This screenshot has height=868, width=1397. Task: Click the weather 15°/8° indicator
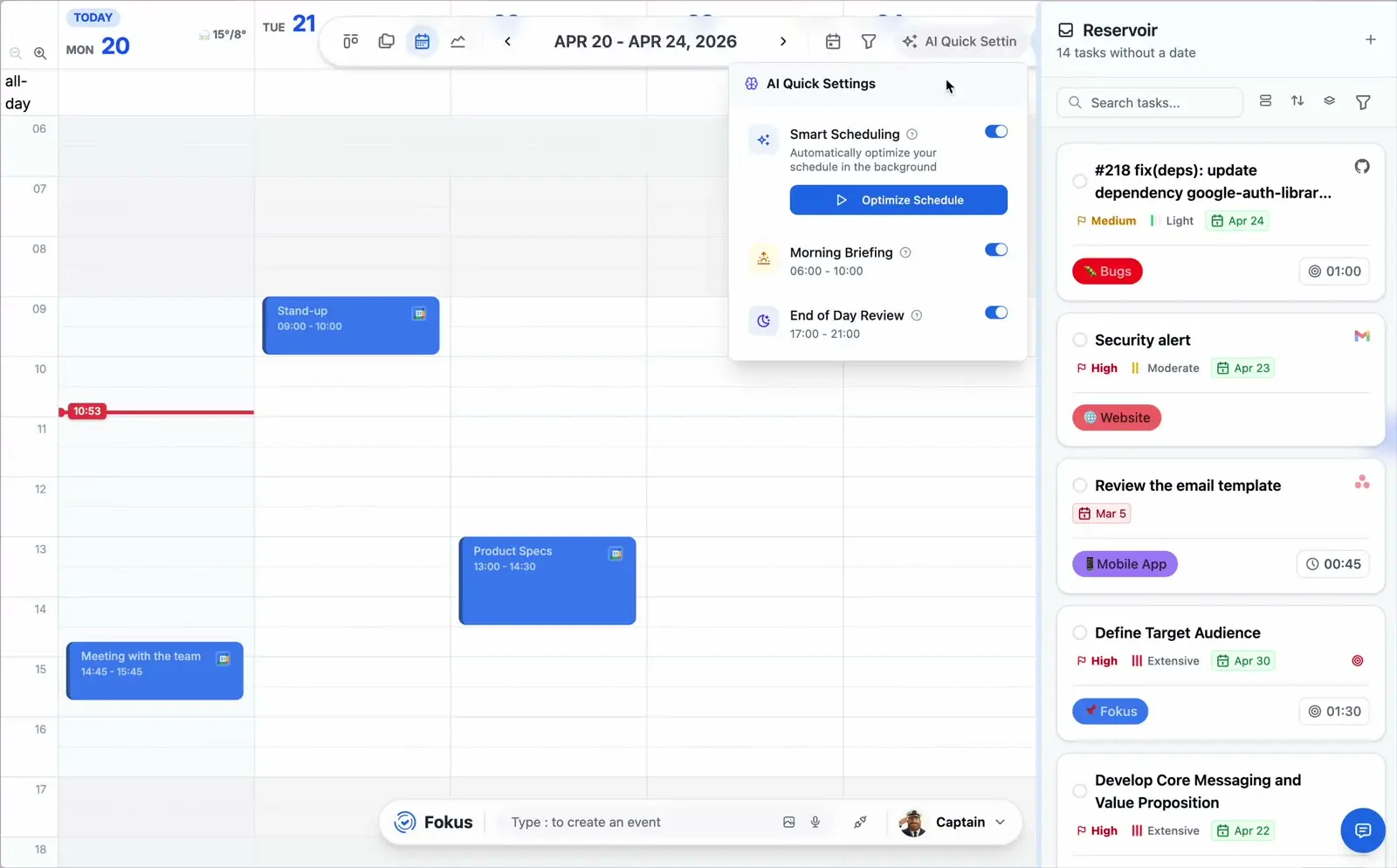tap(223, 35)
